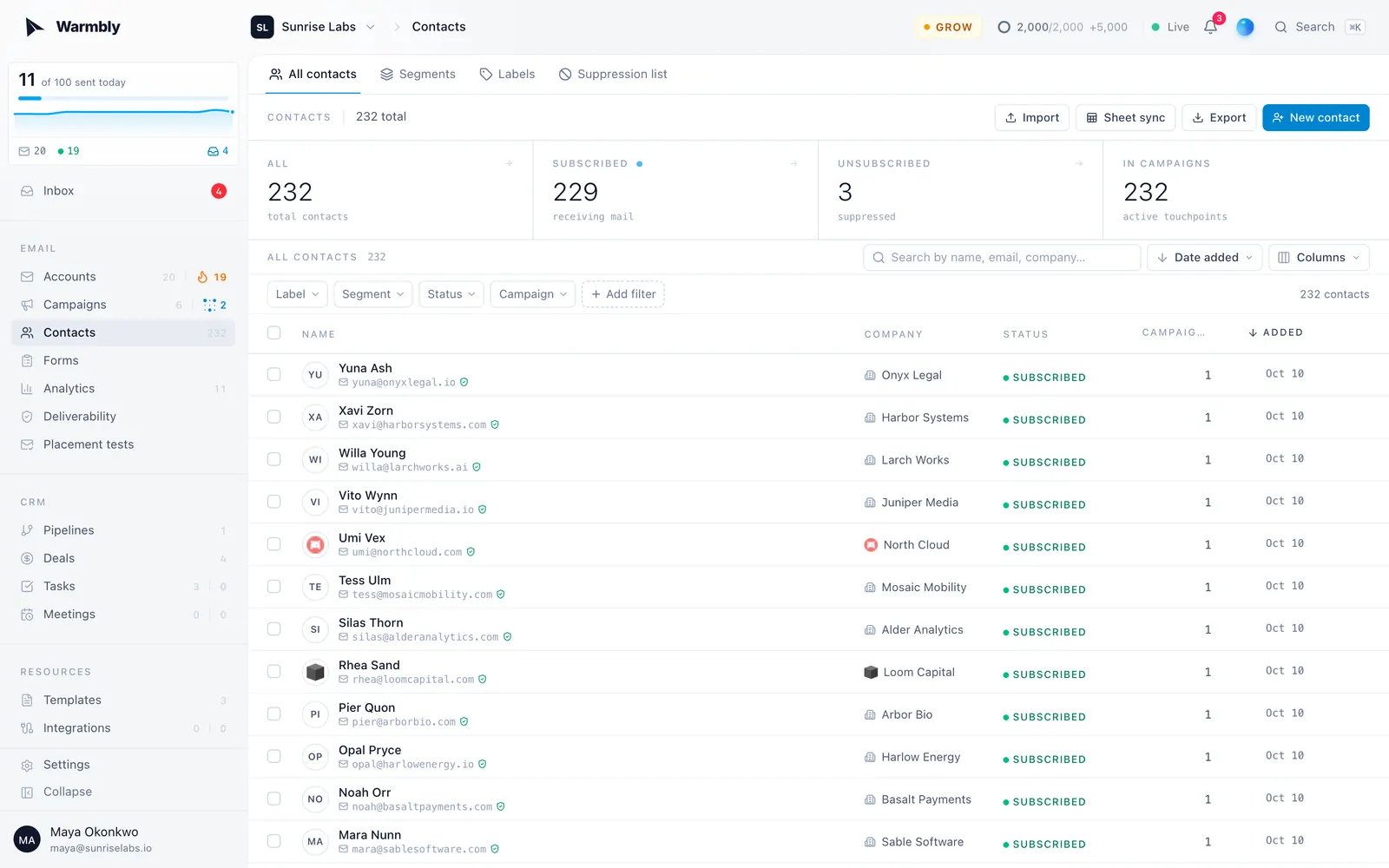1389x868 pixels.
Task: Switch to the Segments tab
Action: tap(418, 75)
